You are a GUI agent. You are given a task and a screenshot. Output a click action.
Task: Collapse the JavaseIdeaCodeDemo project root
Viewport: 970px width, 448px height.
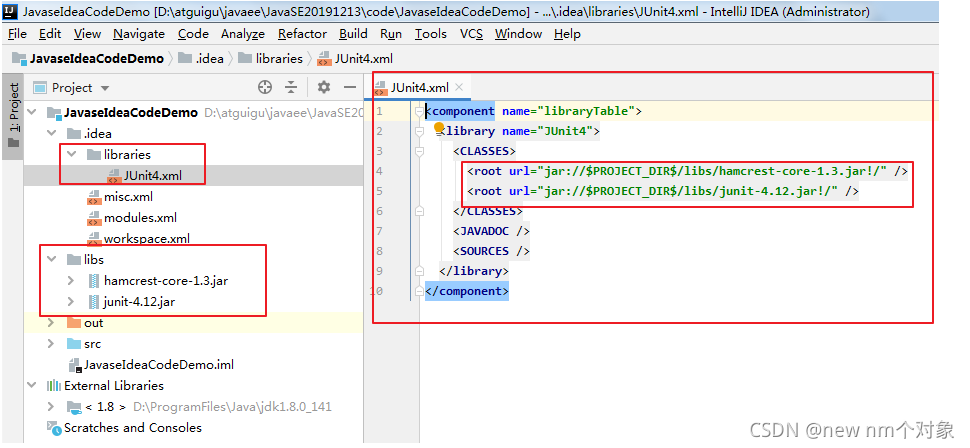[x=32, y=113]
